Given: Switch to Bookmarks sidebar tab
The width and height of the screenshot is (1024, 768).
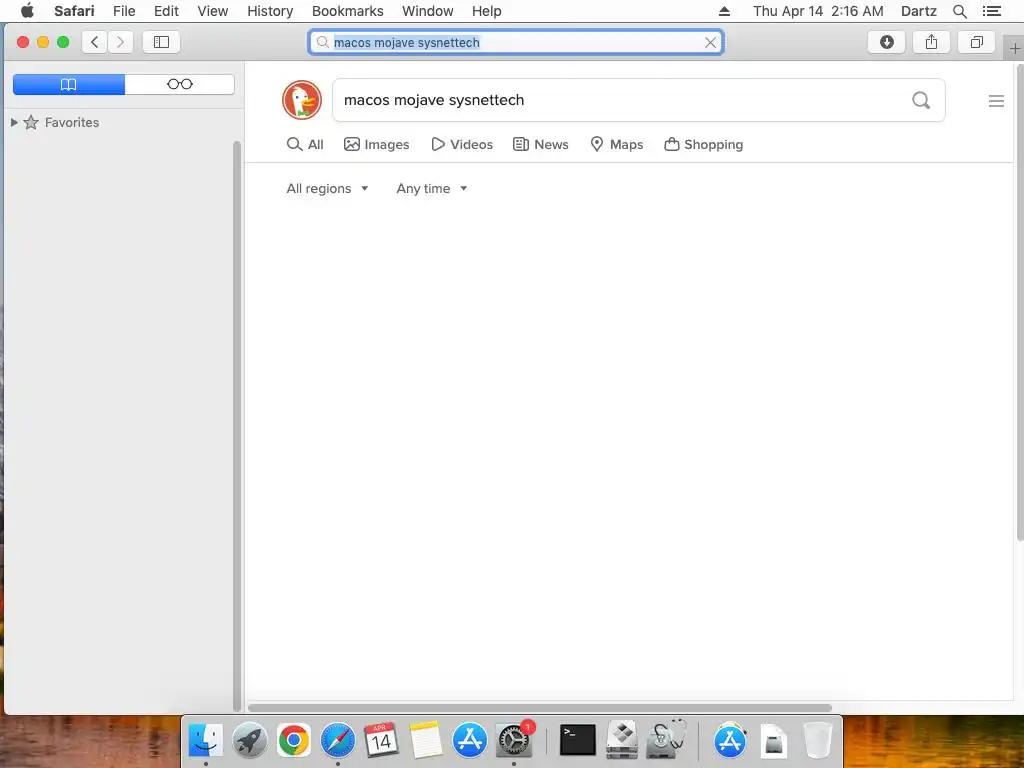Looking at the screenshot, I should click(69, 84).
